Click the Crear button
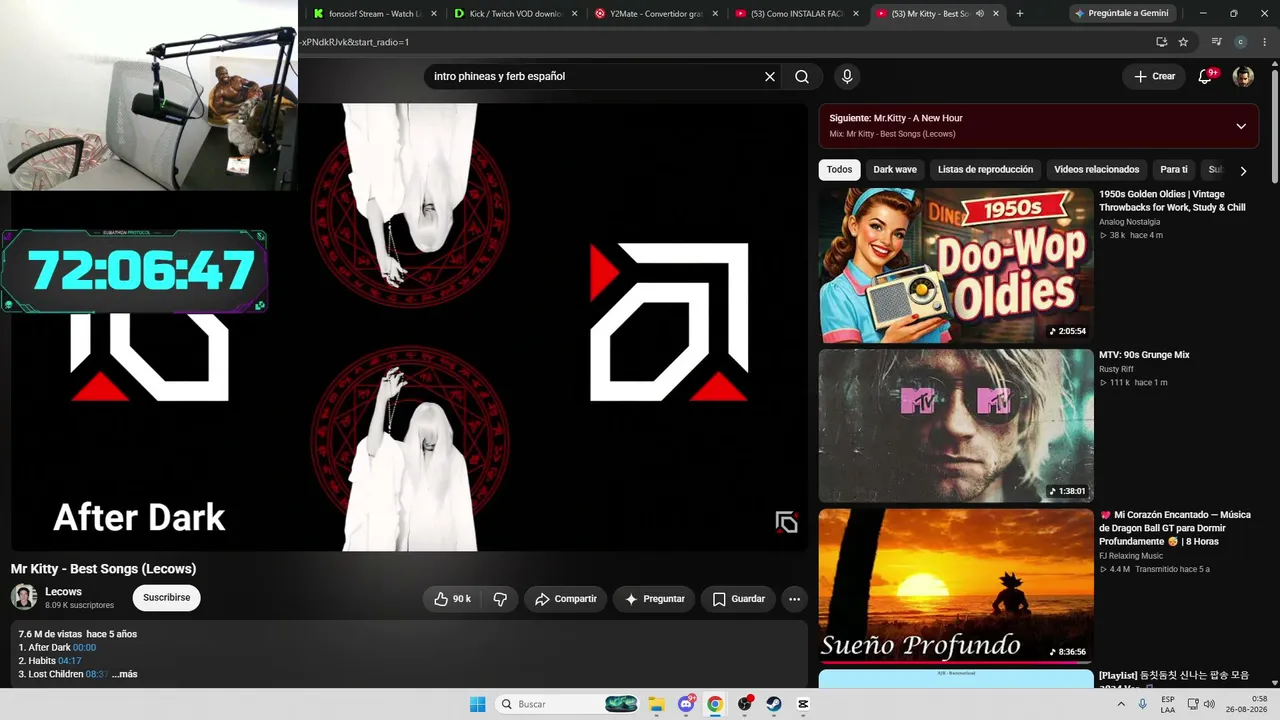1280x720 pixels. pyautogui.click(x=1154, y=76)
